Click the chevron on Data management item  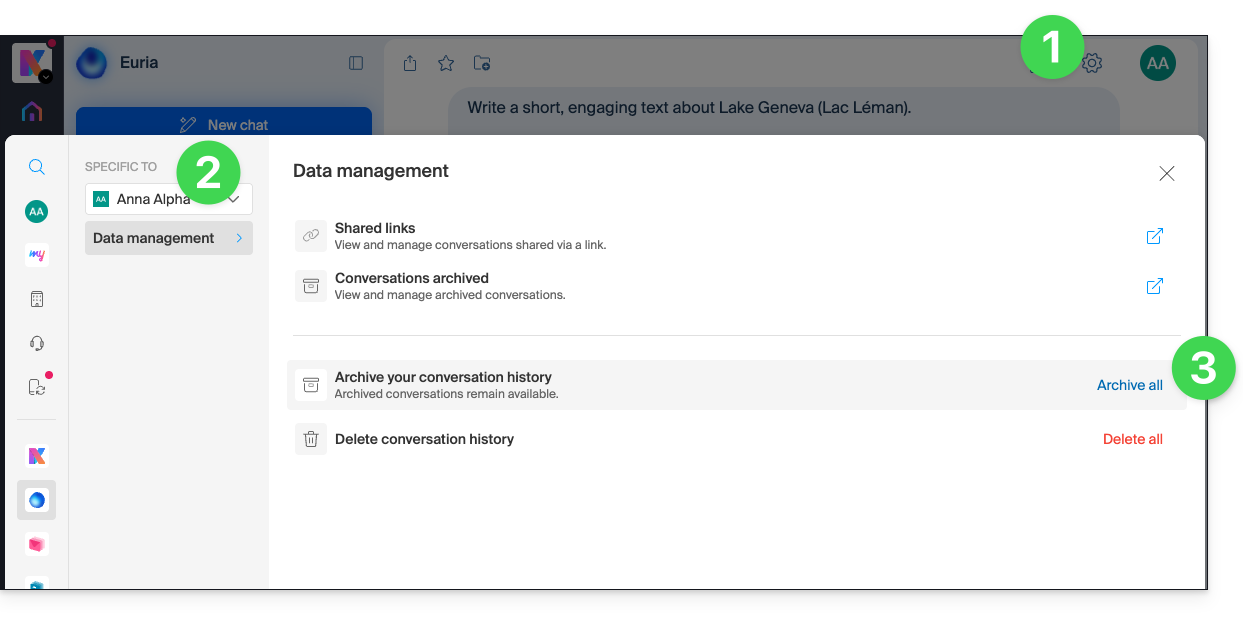click(x=239, y=238)
